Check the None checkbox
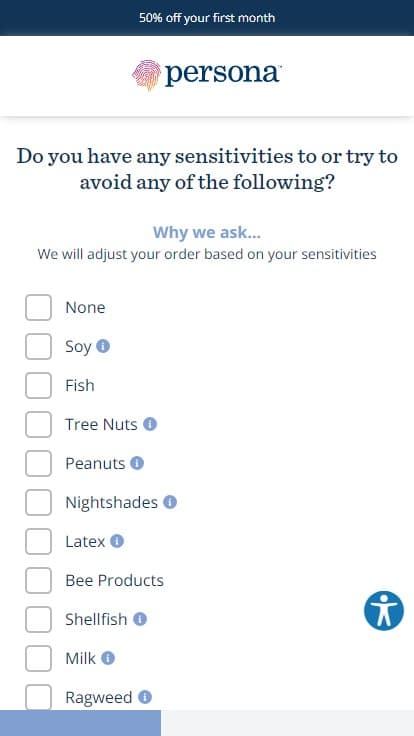The width and height of the screenshot is (414, 736). tap(38, 307)
